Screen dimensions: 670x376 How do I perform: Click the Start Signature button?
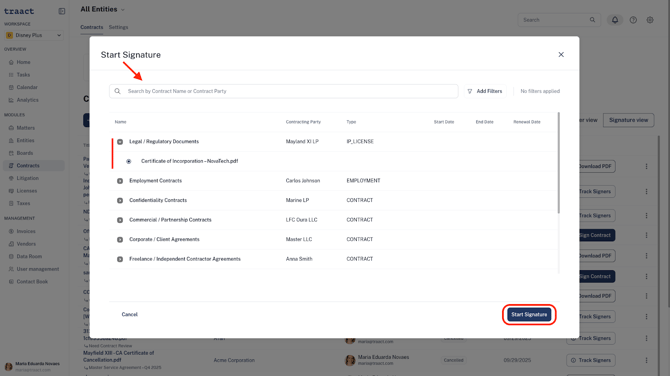(x=529, y=314)
